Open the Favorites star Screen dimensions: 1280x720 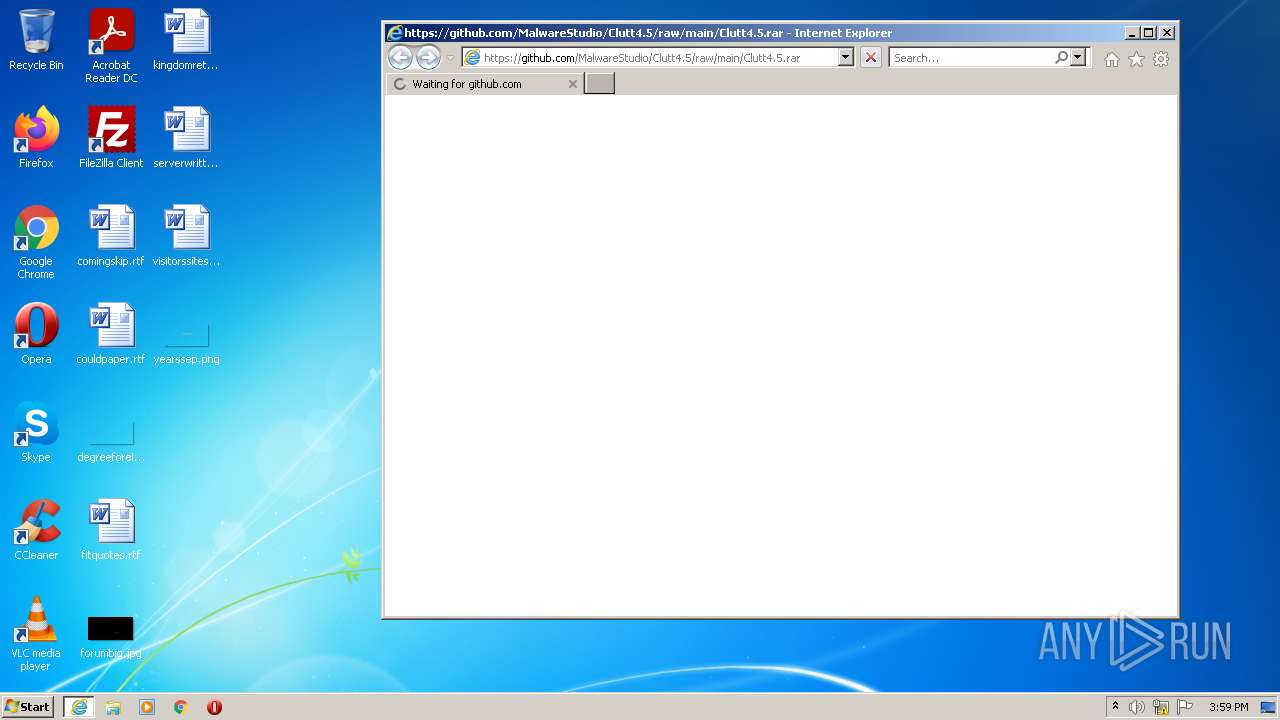click(x=1136, y=59)
